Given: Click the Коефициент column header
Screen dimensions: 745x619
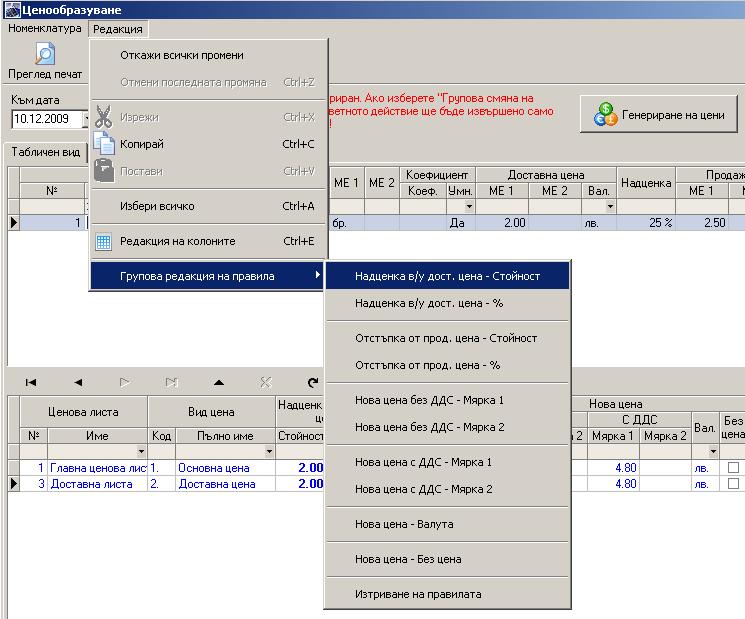Looking at the screenshot, I should [x=437, y=175].
